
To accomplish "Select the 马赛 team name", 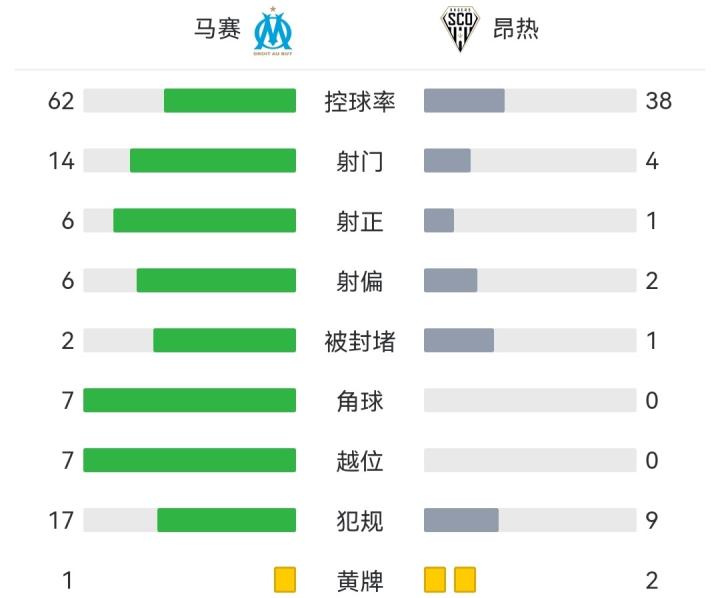I will [x=217, y=29].
